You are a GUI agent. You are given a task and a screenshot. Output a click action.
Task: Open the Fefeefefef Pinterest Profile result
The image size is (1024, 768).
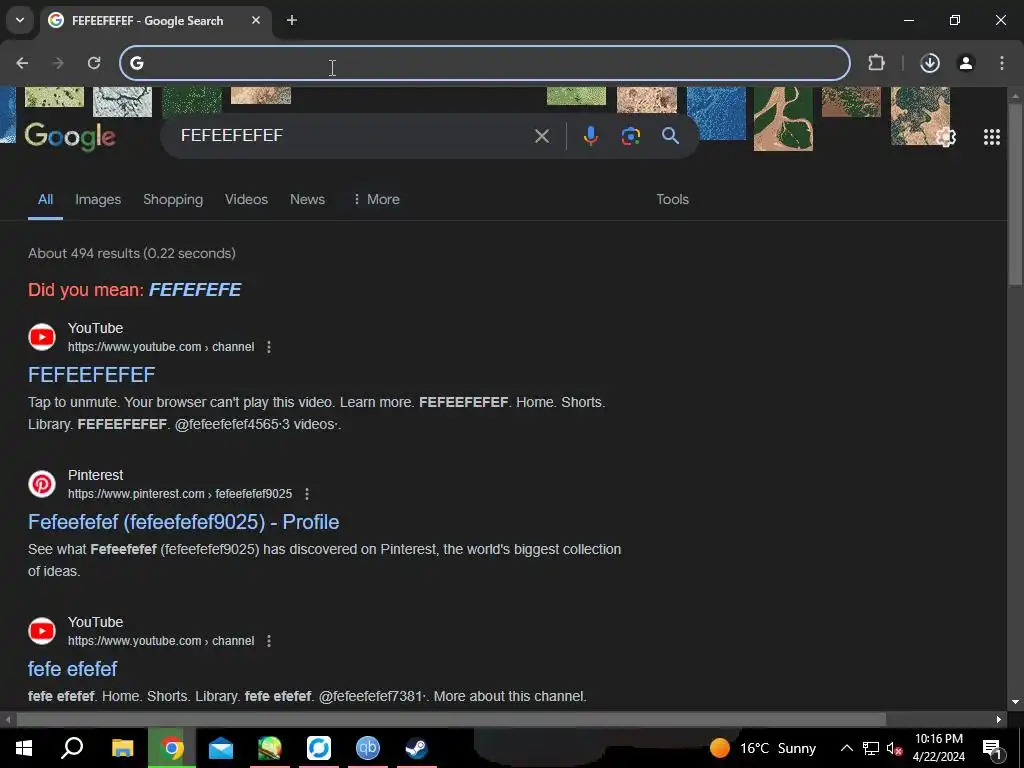coord(184,522)
